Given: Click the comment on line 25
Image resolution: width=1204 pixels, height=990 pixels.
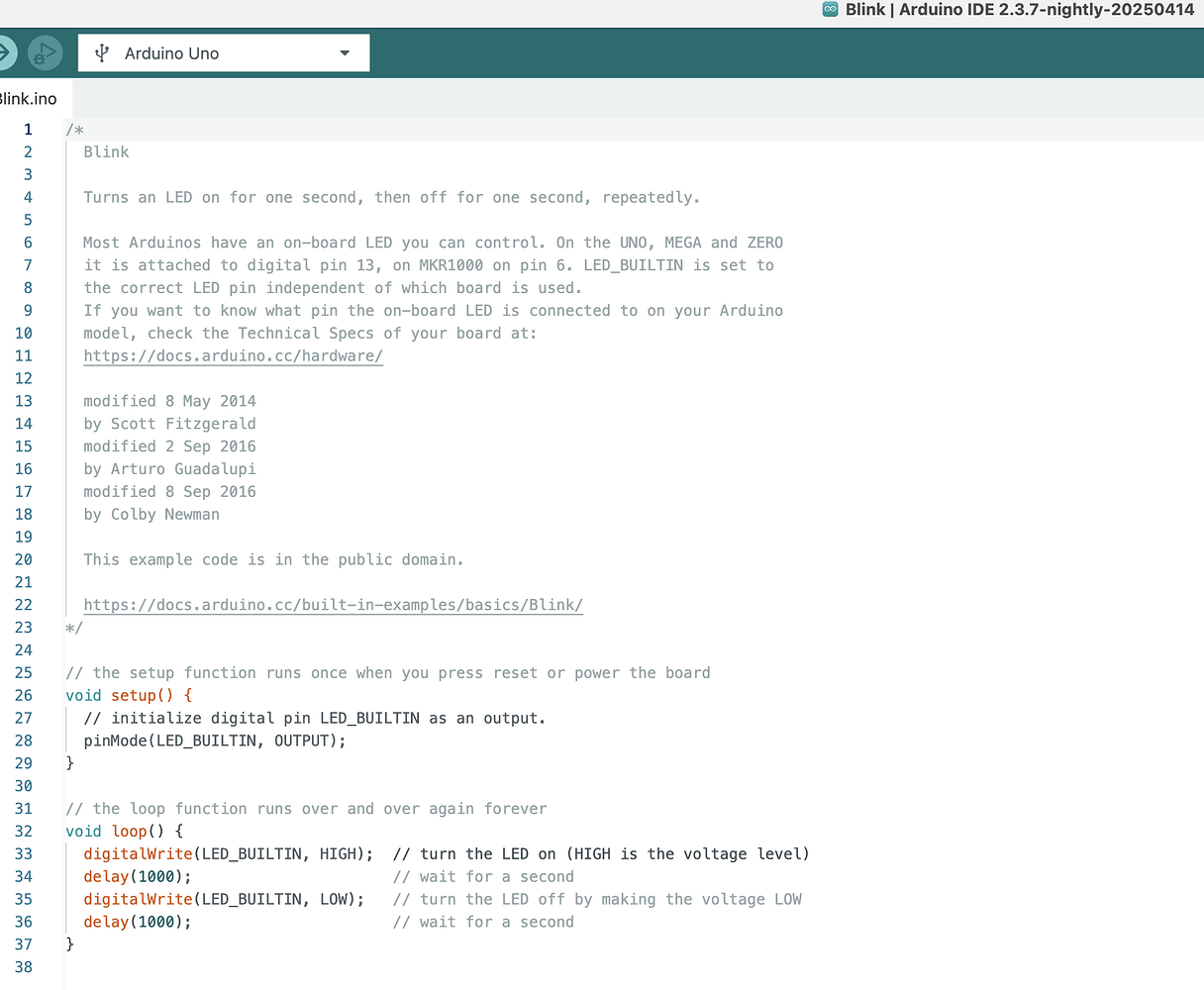Looking at the screenshot, I should (x=386, y=672).
